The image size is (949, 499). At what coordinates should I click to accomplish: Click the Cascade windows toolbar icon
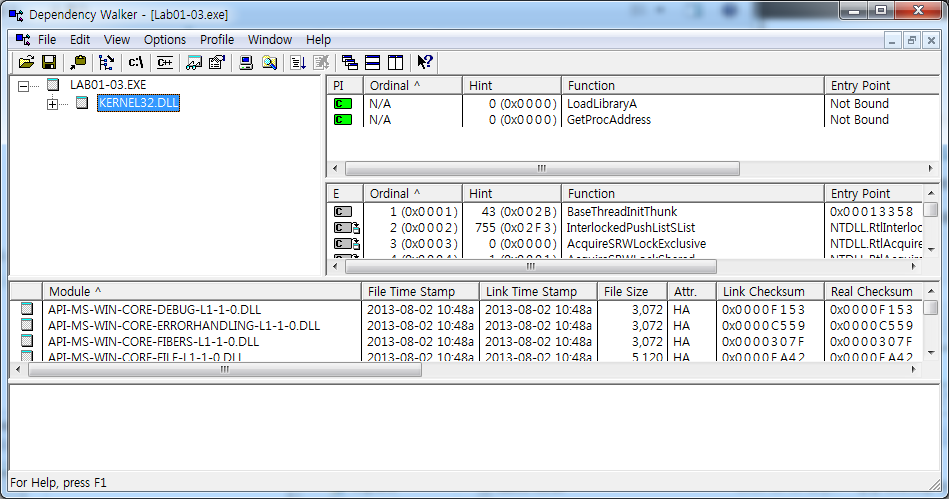(x=349, y=62)
